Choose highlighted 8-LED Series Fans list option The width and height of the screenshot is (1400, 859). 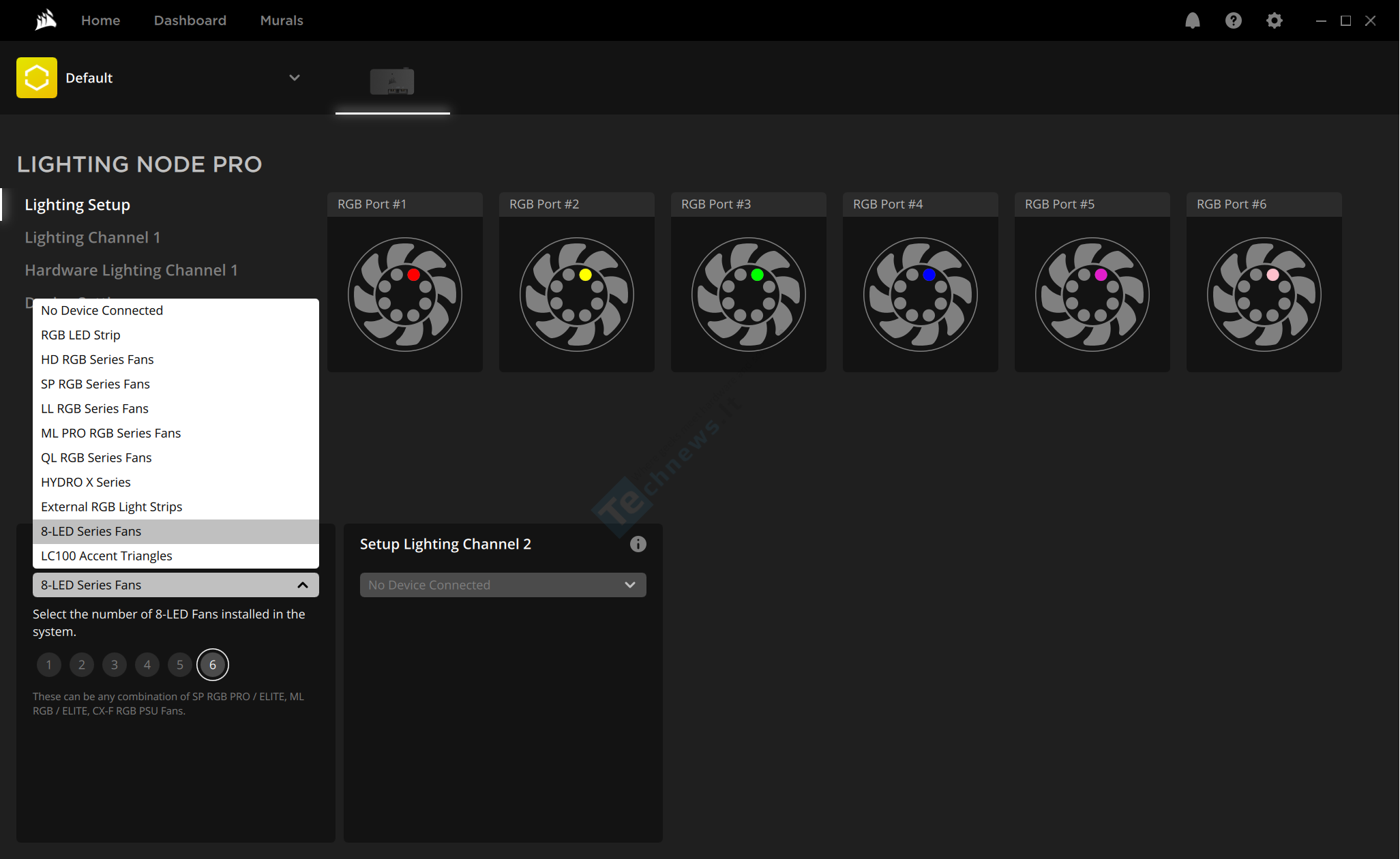point(176,532)
